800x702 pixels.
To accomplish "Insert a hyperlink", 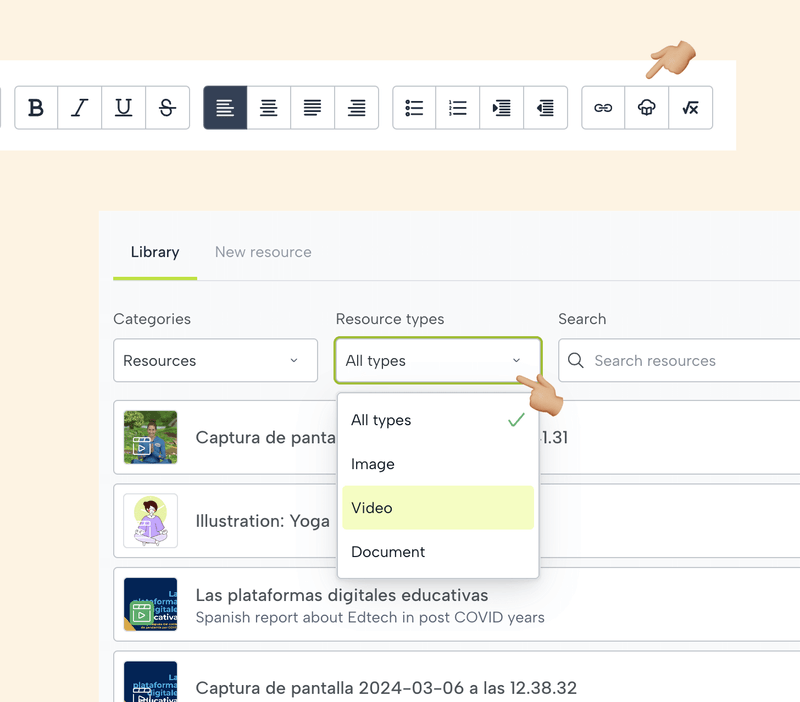I will pos(603,108).
